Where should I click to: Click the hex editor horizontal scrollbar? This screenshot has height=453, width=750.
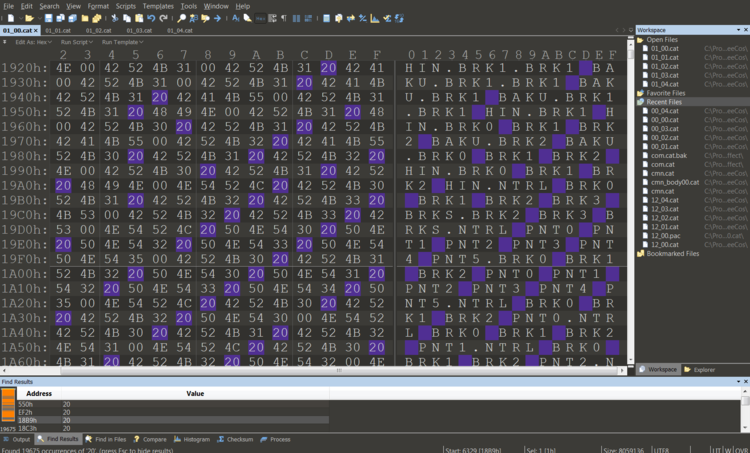tap(339, 370)
